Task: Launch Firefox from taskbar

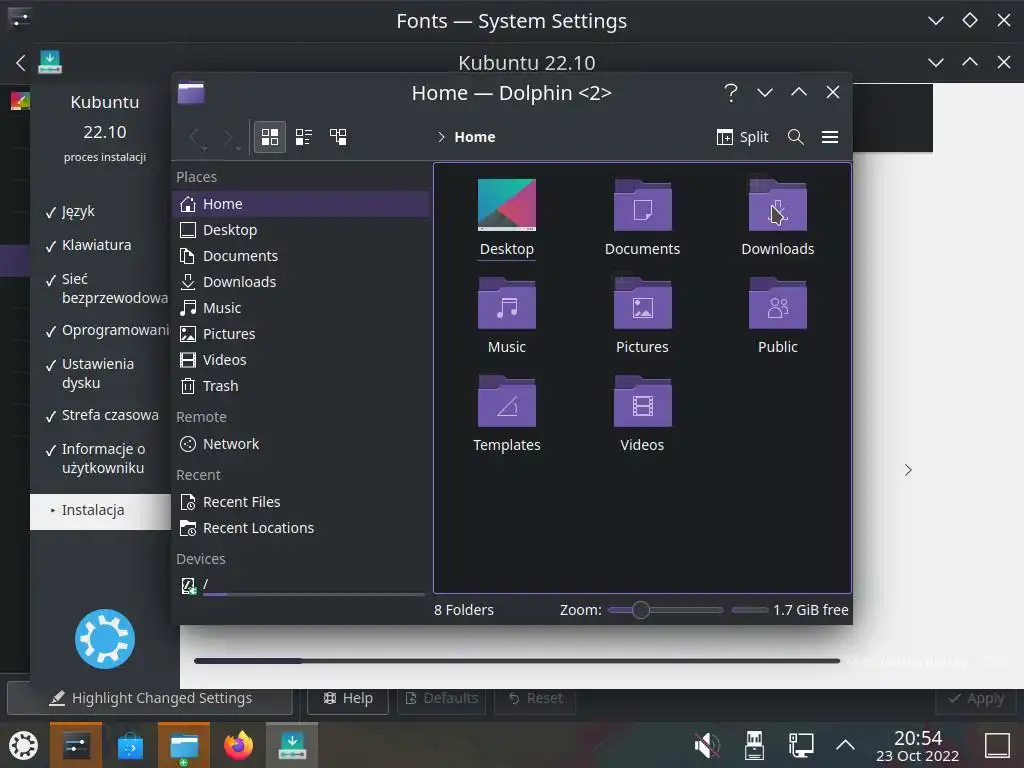Action: point(238,745)
